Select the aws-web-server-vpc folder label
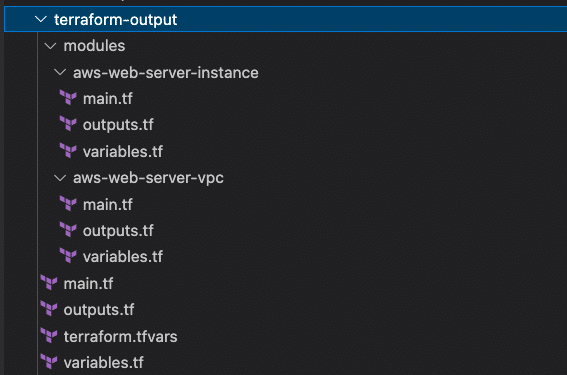Image resolution: width=567 pixels, height=375 pixels. (148, 178)
